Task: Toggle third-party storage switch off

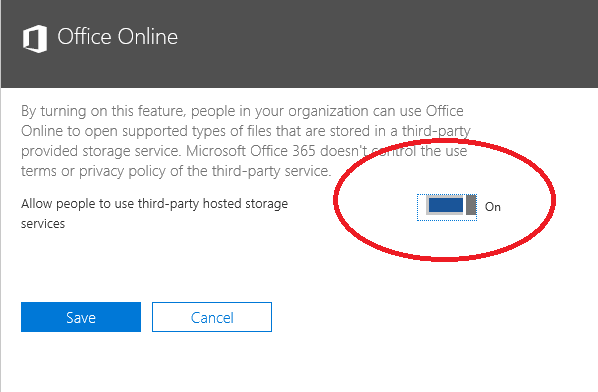Action: point(451,205)
